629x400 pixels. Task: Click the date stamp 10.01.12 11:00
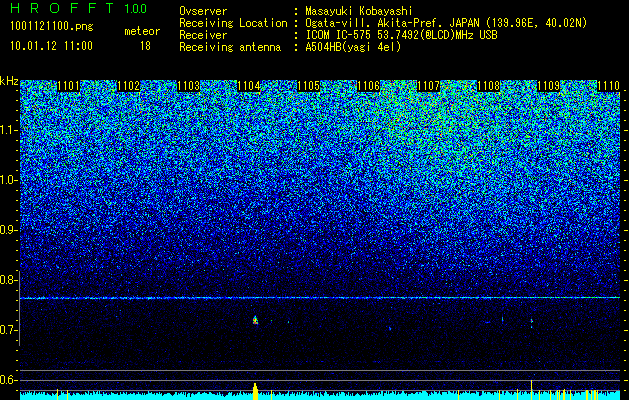pyautogui.click(x=51, y=46)
